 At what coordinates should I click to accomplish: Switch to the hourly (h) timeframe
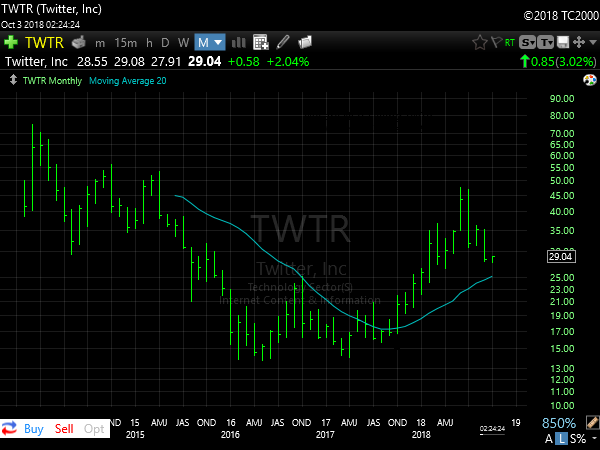149,42
